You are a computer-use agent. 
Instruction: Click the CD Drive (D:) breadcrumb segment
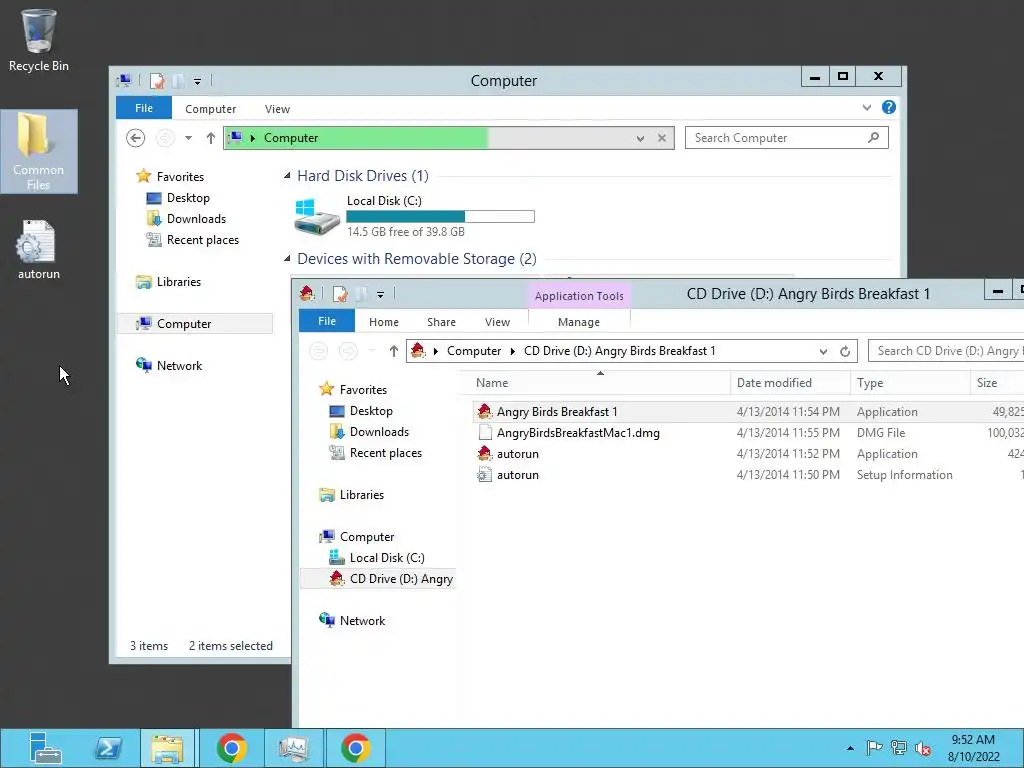[619, 351]
